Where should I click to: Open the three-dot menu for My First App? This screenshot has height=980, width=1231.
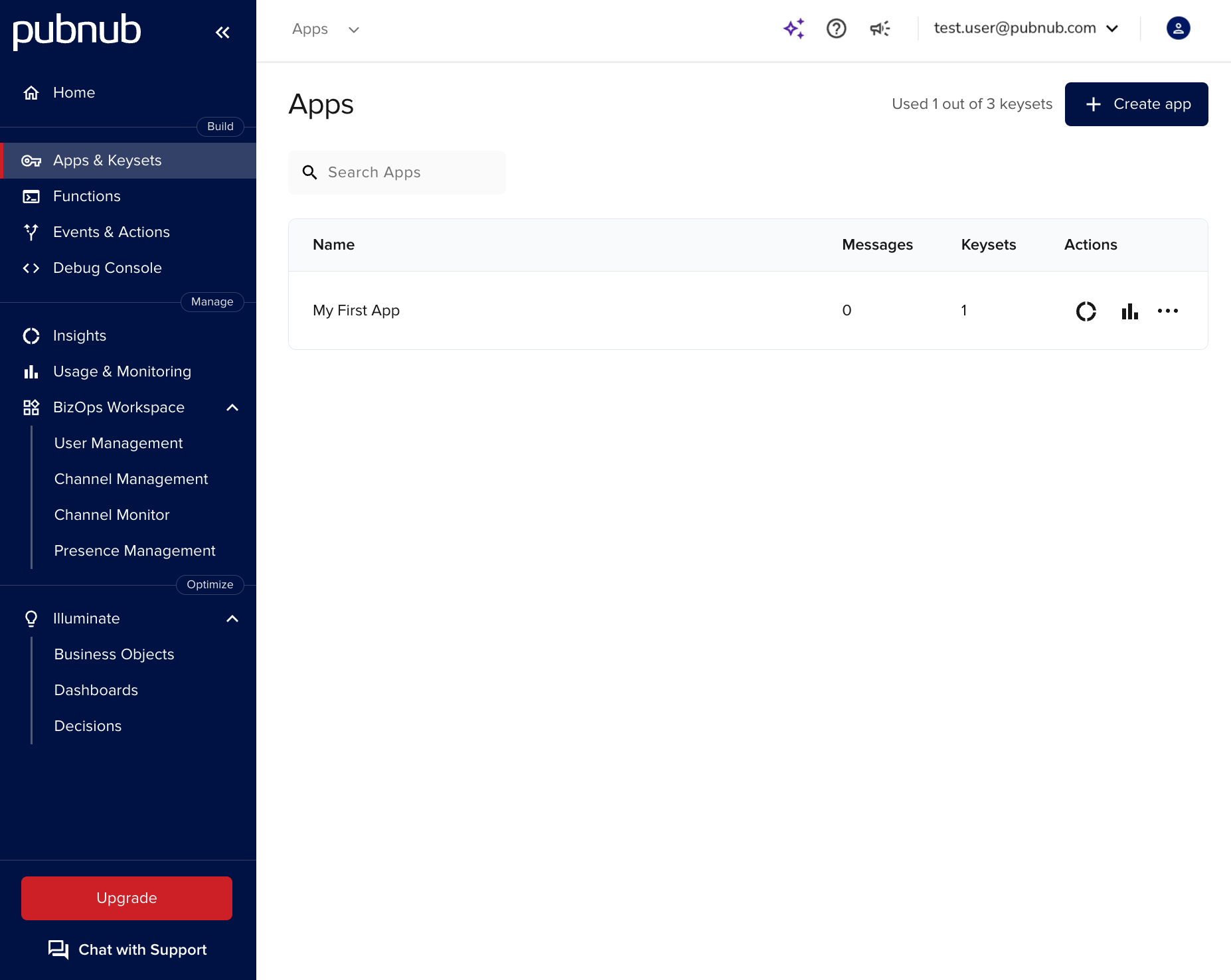click(x=1167, y=311)
